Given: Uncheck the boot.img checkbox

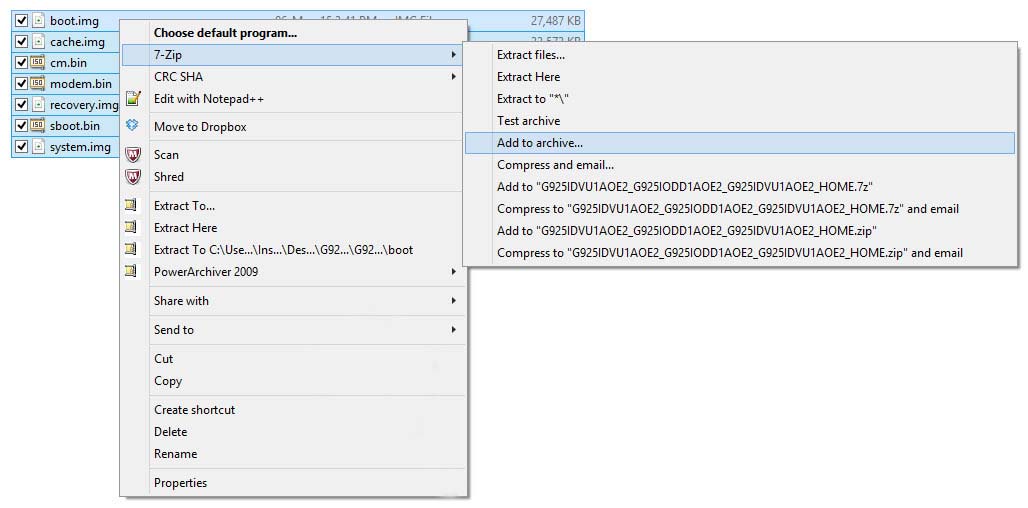Looking at the screenshot, I should click(21, 21).
